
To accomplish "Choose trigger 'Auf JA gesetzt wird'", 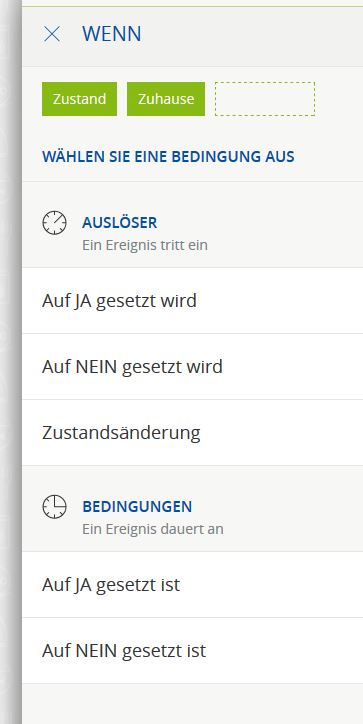I will click(193, 301).
